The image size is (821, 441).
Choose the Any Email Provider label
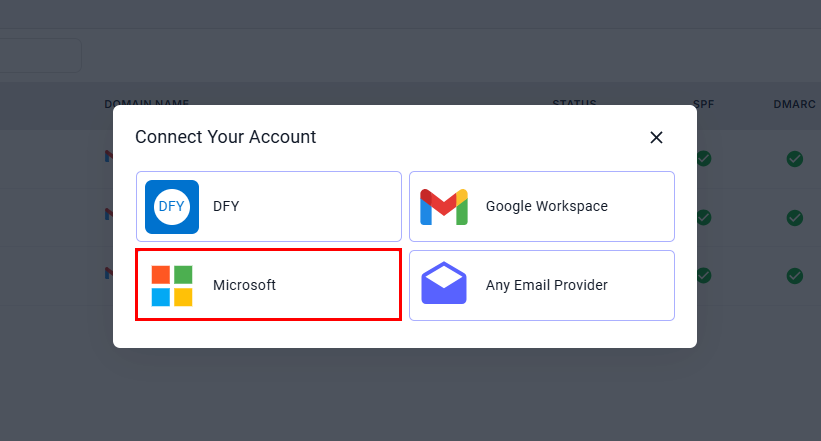coord(546,285)
